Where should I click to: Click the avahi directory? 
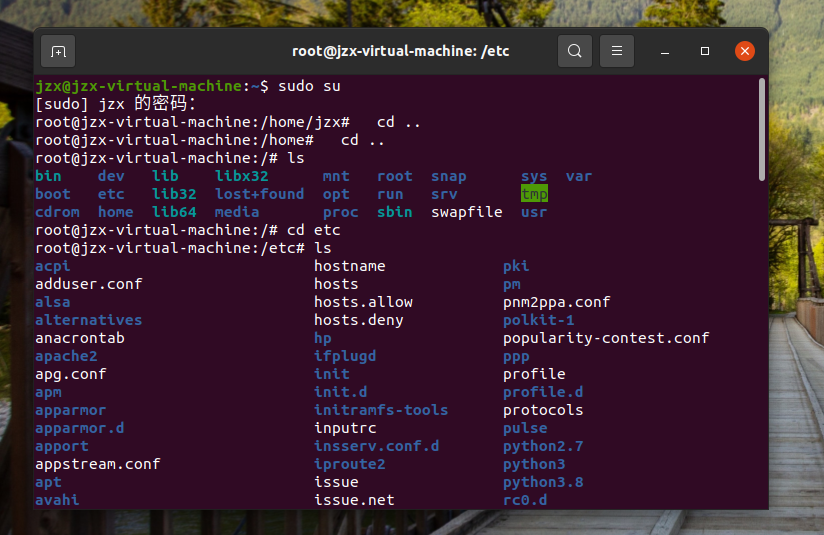(x=57, y=500)
